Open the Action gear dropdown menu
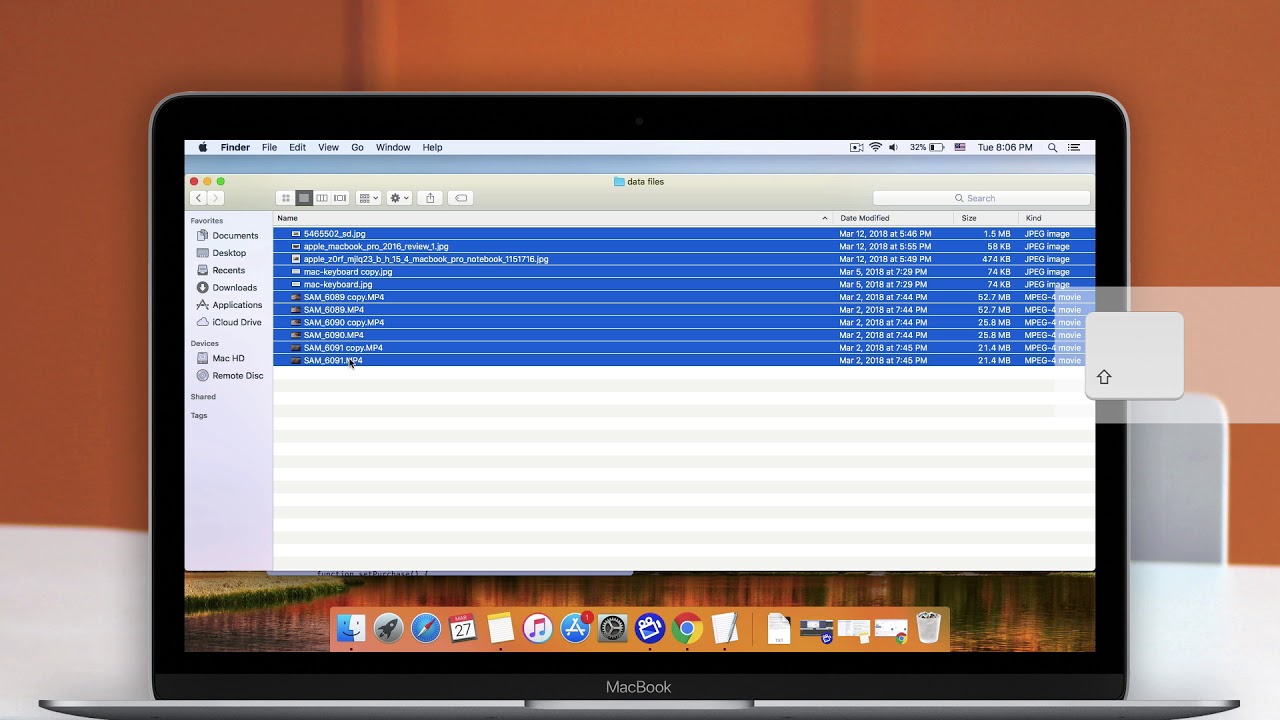1280x720 pixels. (399, 198)
